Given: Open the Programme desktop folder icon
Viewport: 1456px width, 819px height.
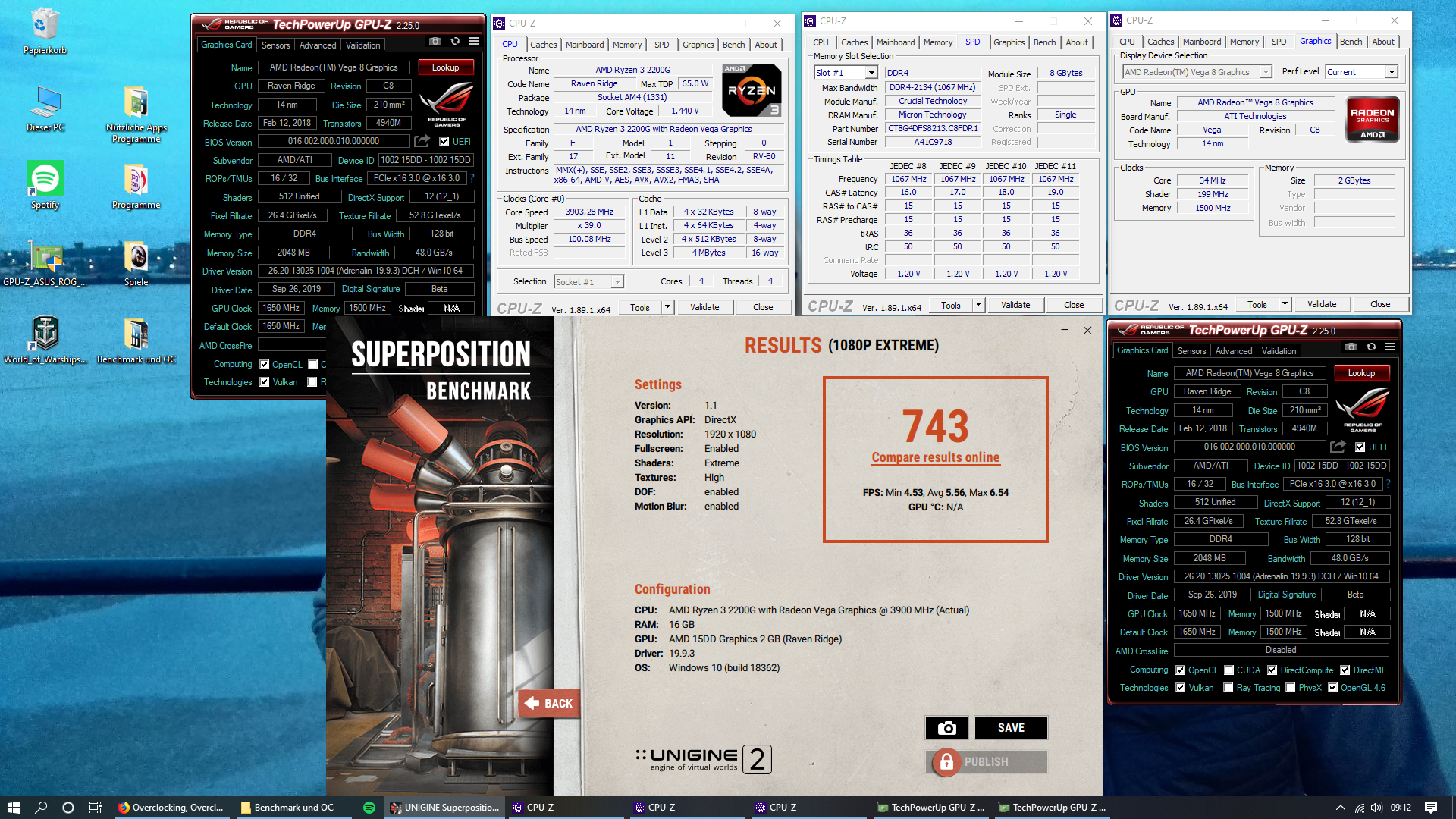Looking at the screenshot, I should pos(136,186).
